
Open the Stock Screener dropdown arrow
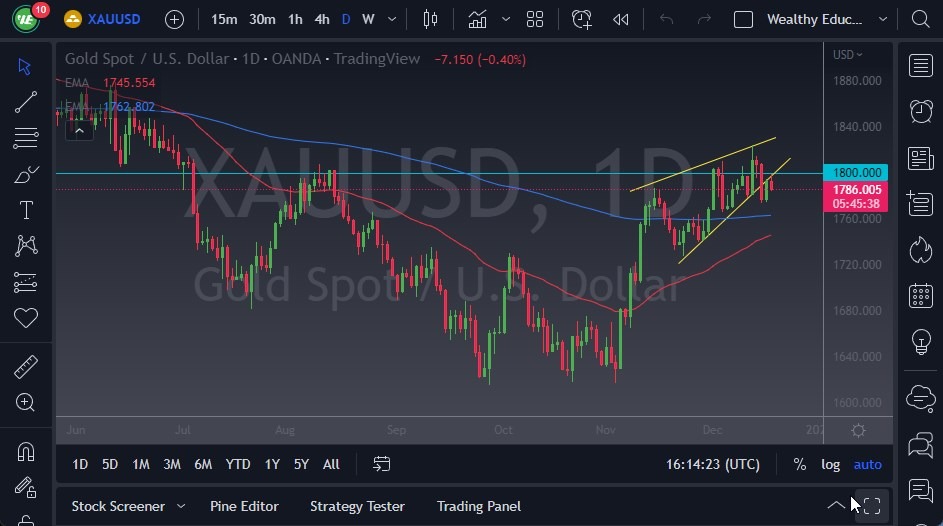pyautogui.click(x=181, y=506)
